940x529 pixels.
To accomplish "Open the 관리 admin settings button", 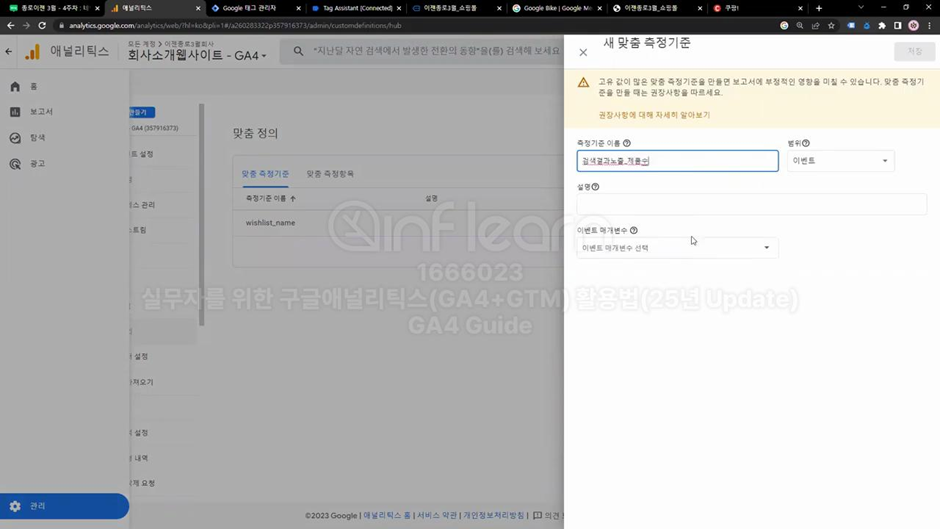I will (x=64, y=506).
